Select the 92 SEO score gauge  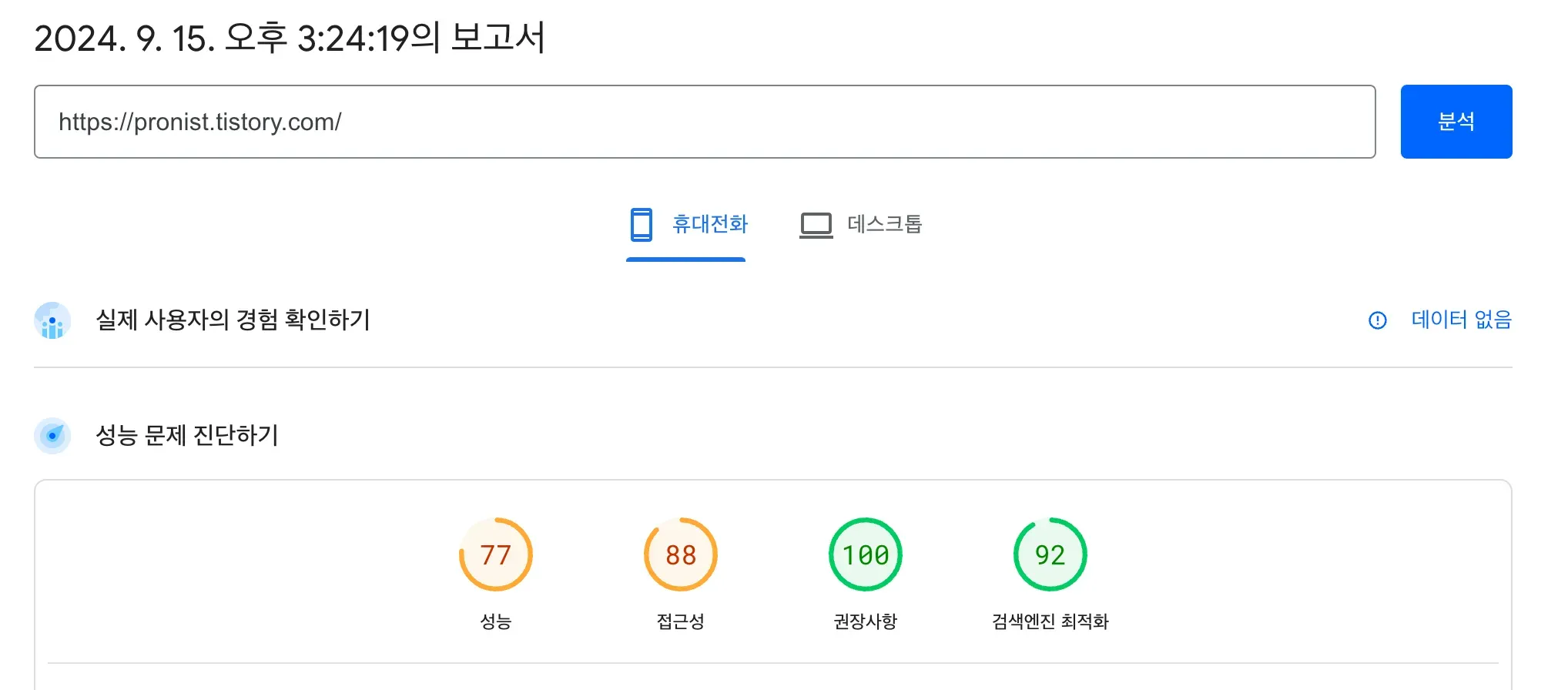tap(1050, 554)
